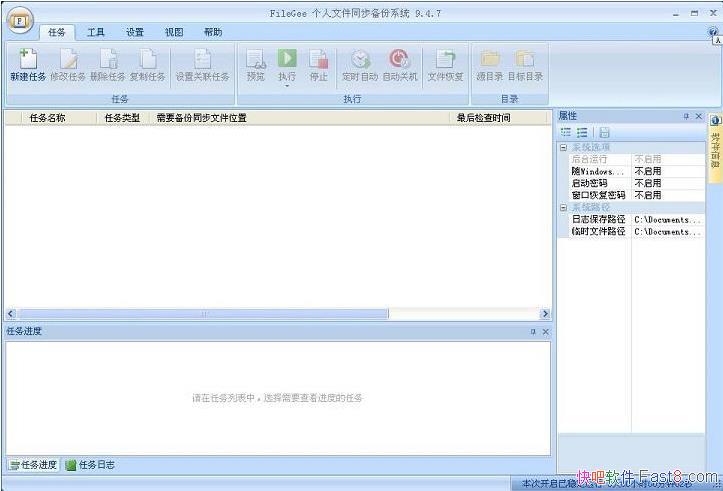Click the 任务类型 column header
This screenshot has width=723, height=491.
tap(123, 118)
